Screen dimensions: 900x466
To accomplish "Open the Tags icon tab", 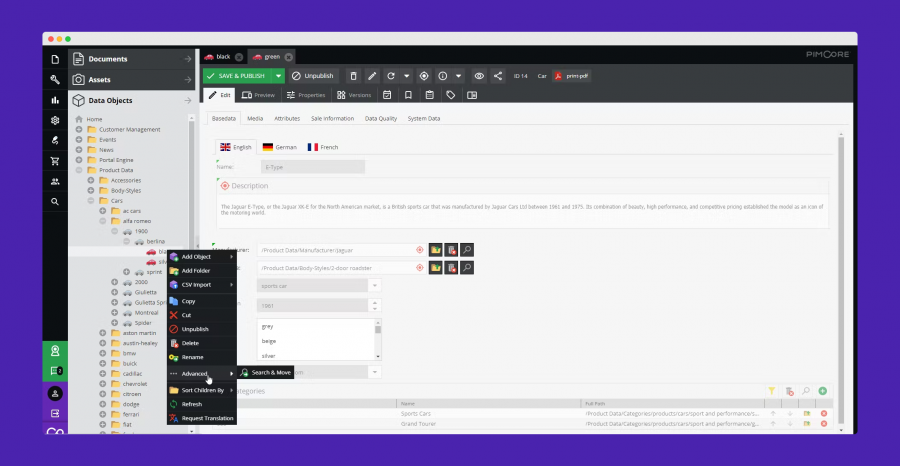I will (451, 95).
